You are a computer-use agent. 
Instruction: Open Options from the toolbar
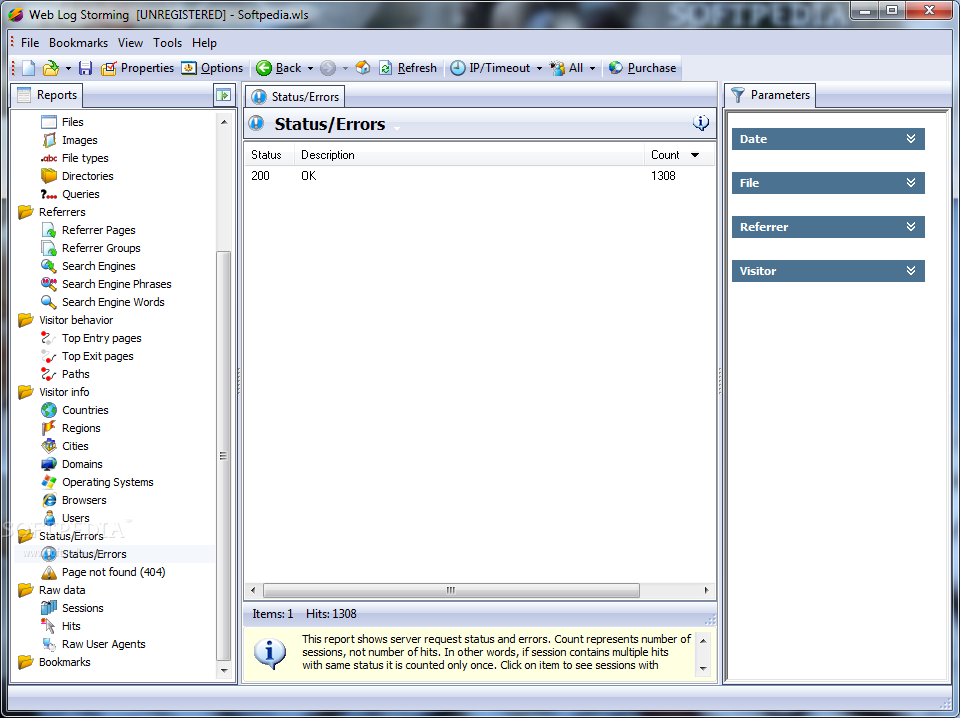212,68
